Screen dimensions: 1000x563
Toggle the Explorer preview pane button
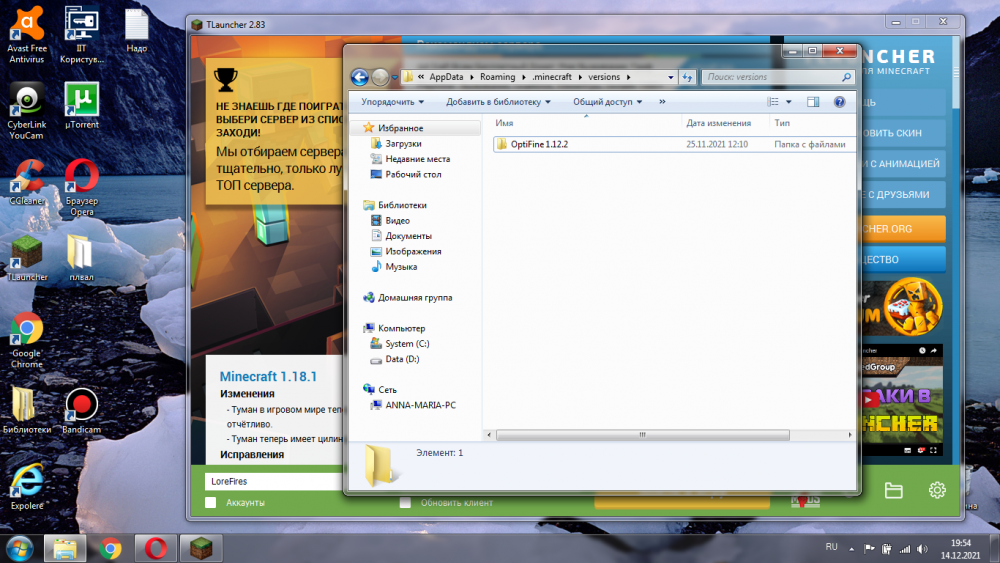tap(813, 102)
